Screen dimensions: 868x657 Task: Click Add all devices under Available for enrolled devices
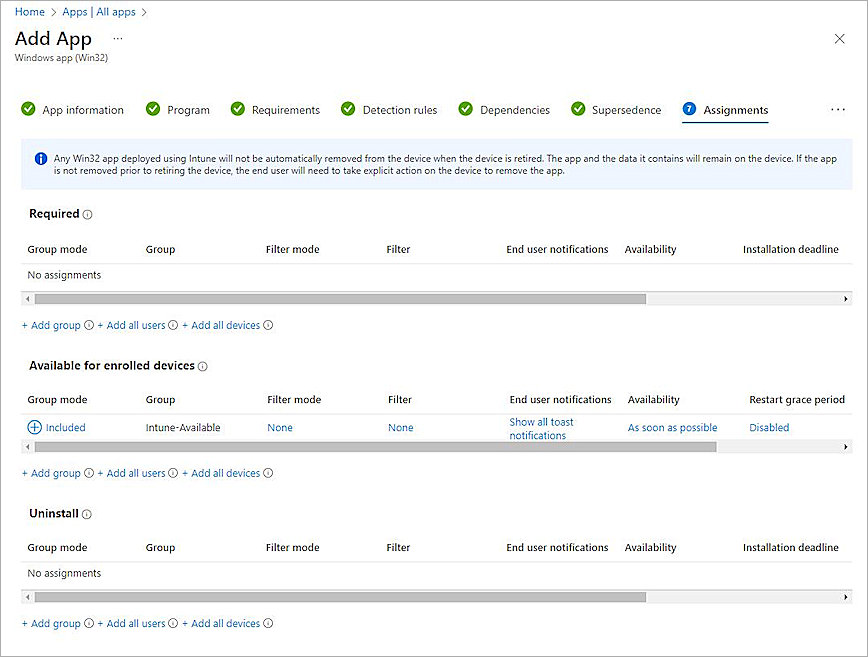click(x=225, y=473)
